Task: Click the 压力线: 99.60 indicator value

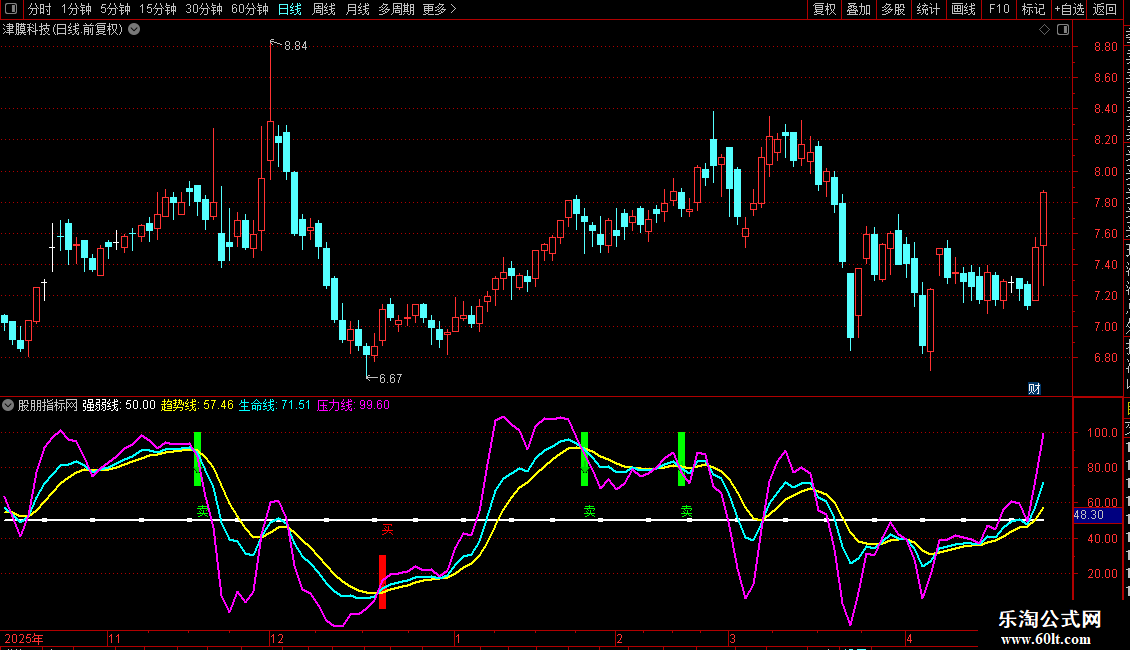Action: (x=353, y=405)
